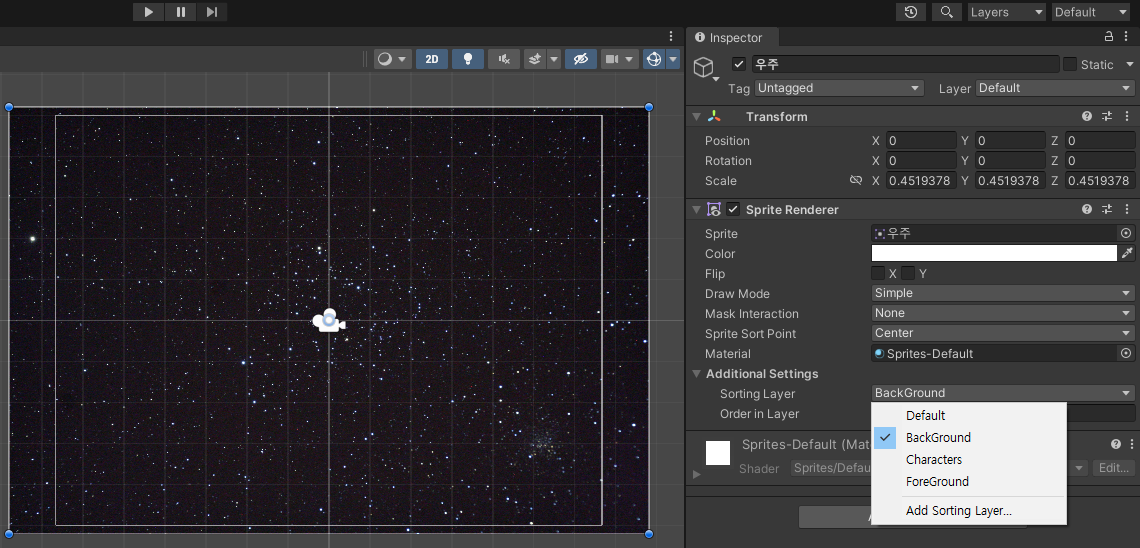The height and width of the screenshot is (548, 1140).
Task: Select Add Sorting Layer... menu entry
Action: coord(968,511)
